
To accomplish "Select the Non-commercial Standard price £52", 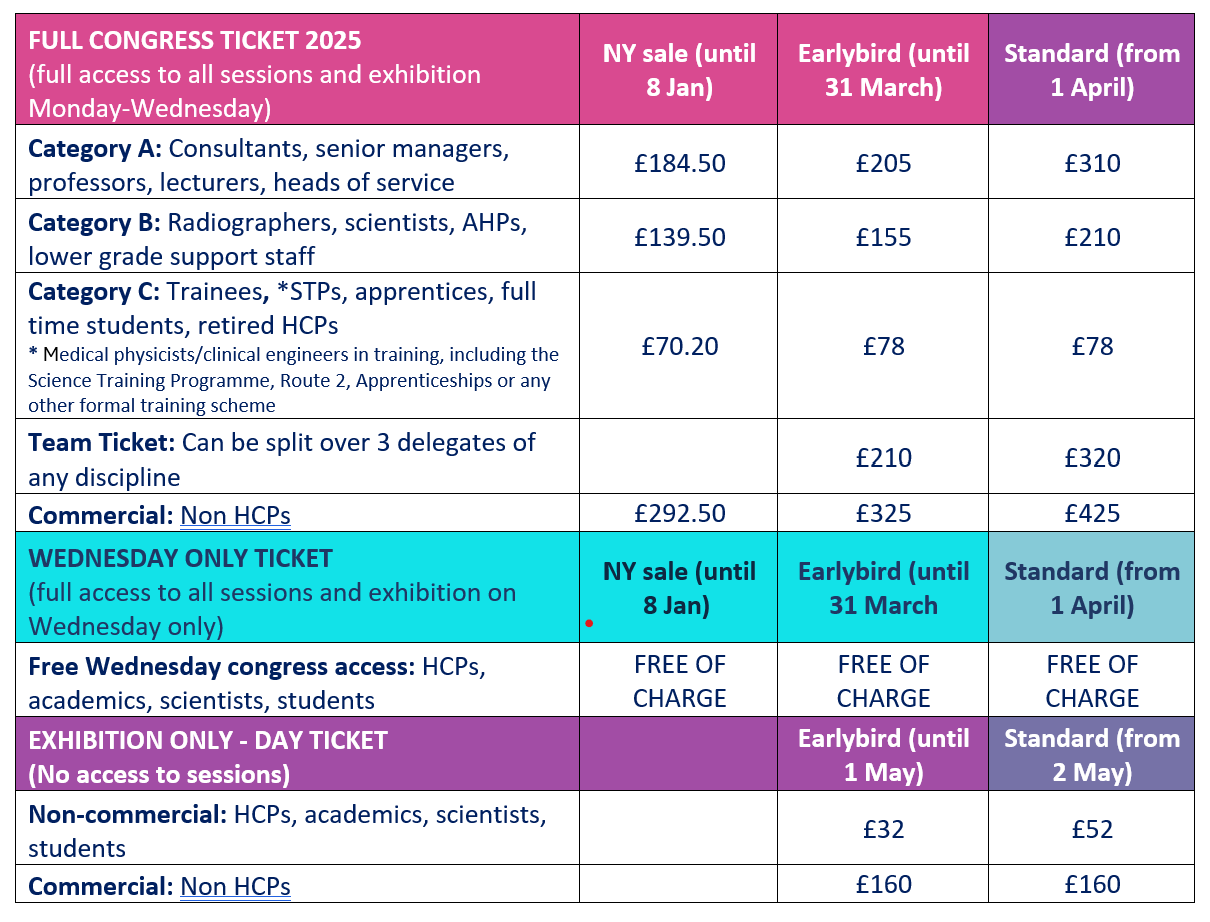I will pyautogui.click(x=1092, y=829).
